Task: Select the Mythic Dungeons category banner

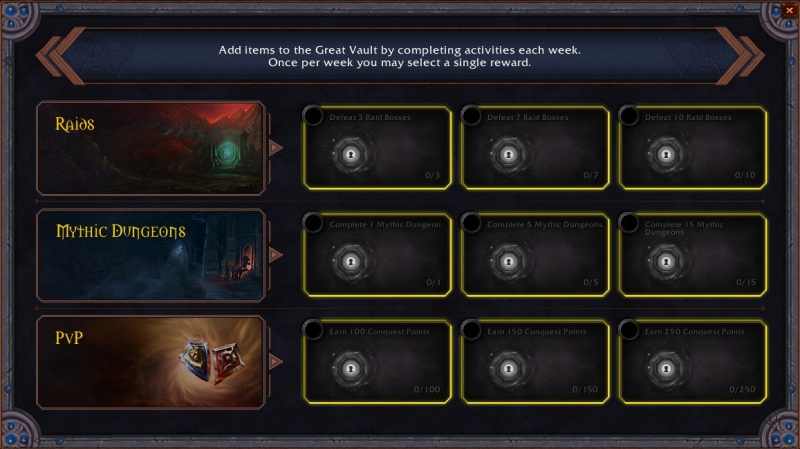Action: 151,255
